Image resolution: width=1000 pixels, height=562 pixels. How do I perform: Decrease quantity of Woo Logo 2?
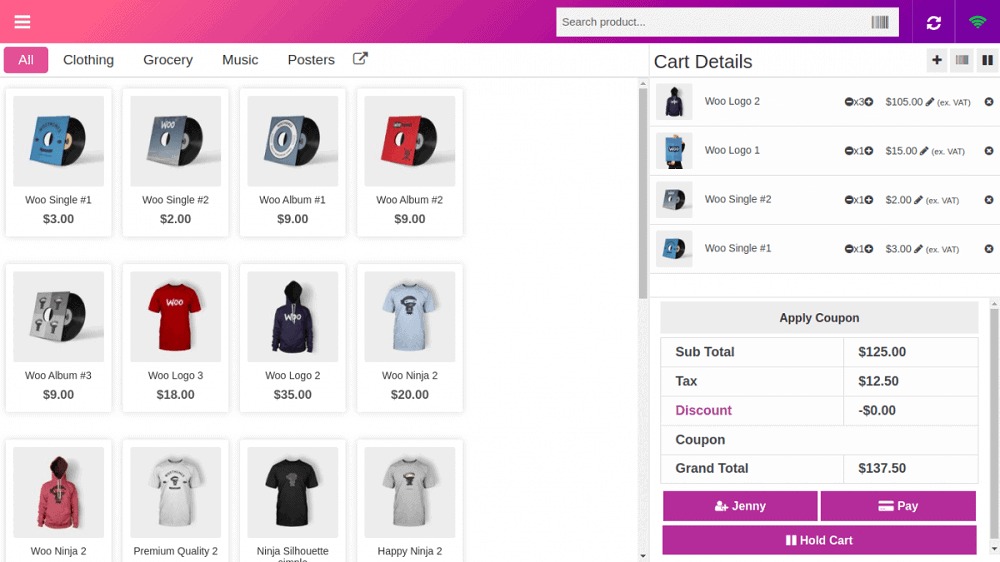(x=849, y=102)
